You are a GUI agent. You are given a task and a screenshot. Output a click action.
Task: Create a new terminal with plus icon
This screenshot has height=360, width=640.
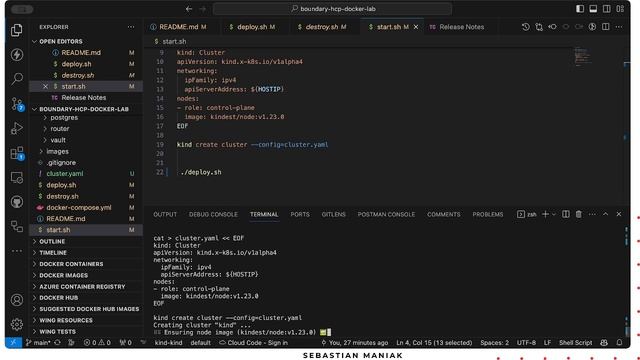coord(545,214)
